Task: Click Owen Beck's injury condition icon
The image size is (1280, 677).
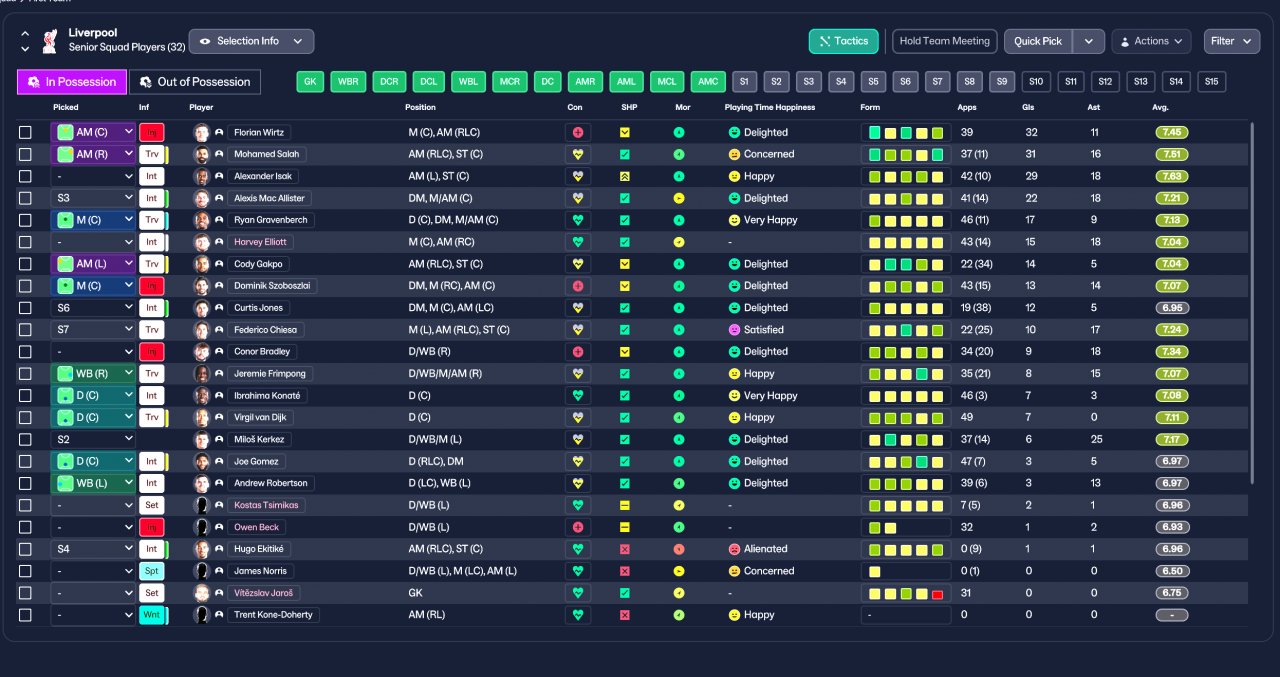Action: click(577, 527)
